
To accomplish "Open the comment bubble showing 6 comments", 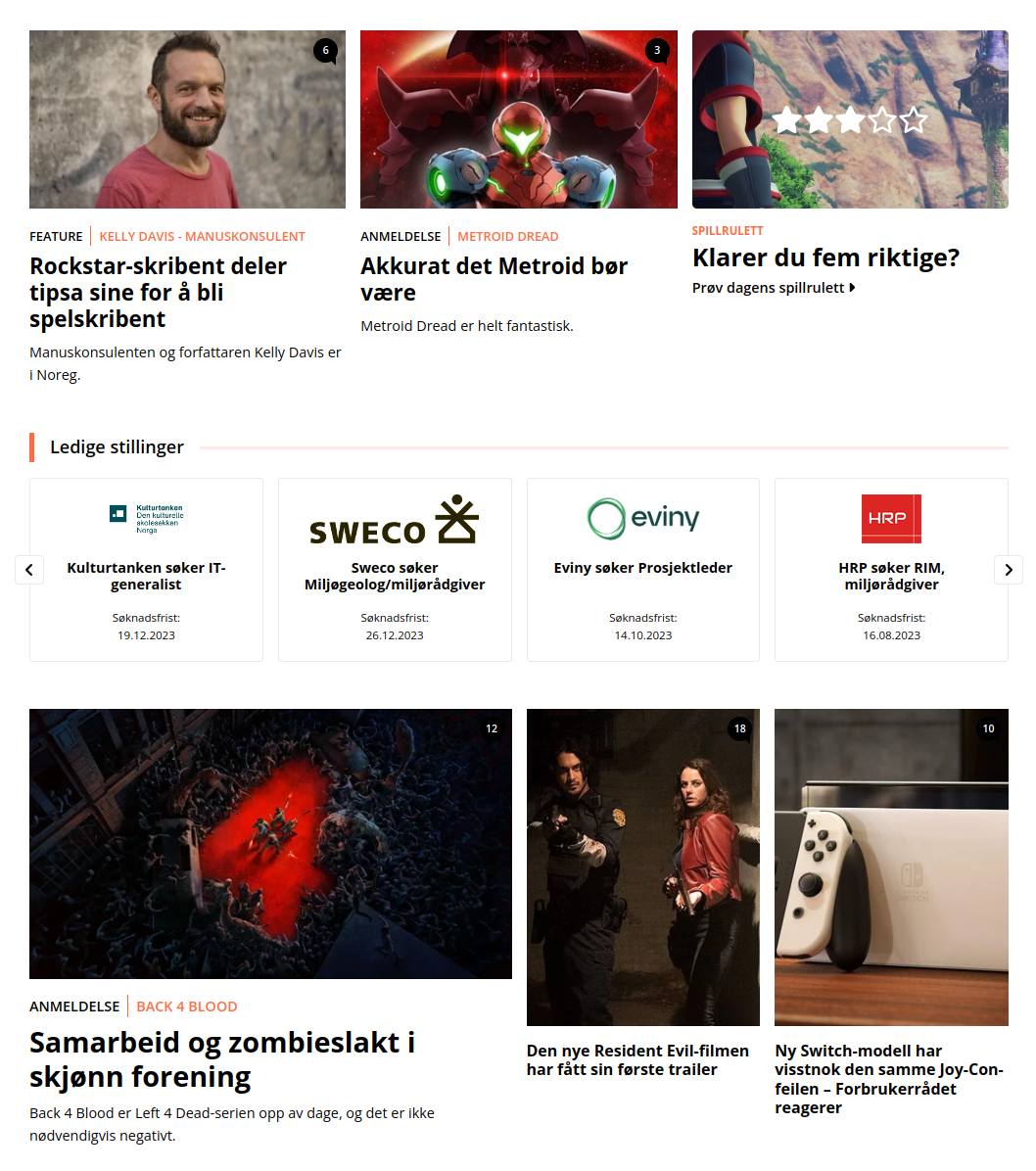I will 325,51.
